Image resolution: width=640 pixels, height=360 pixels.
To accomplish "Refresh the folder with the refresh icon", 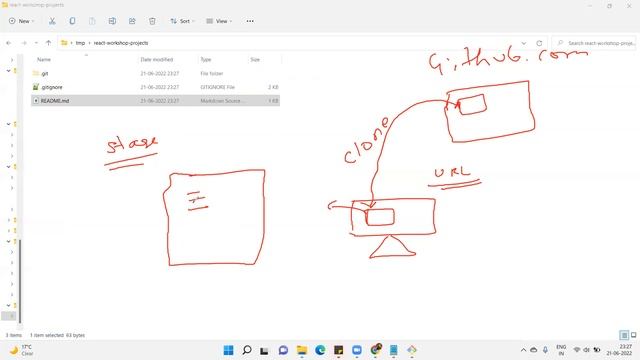I will (x=539, y=43).
